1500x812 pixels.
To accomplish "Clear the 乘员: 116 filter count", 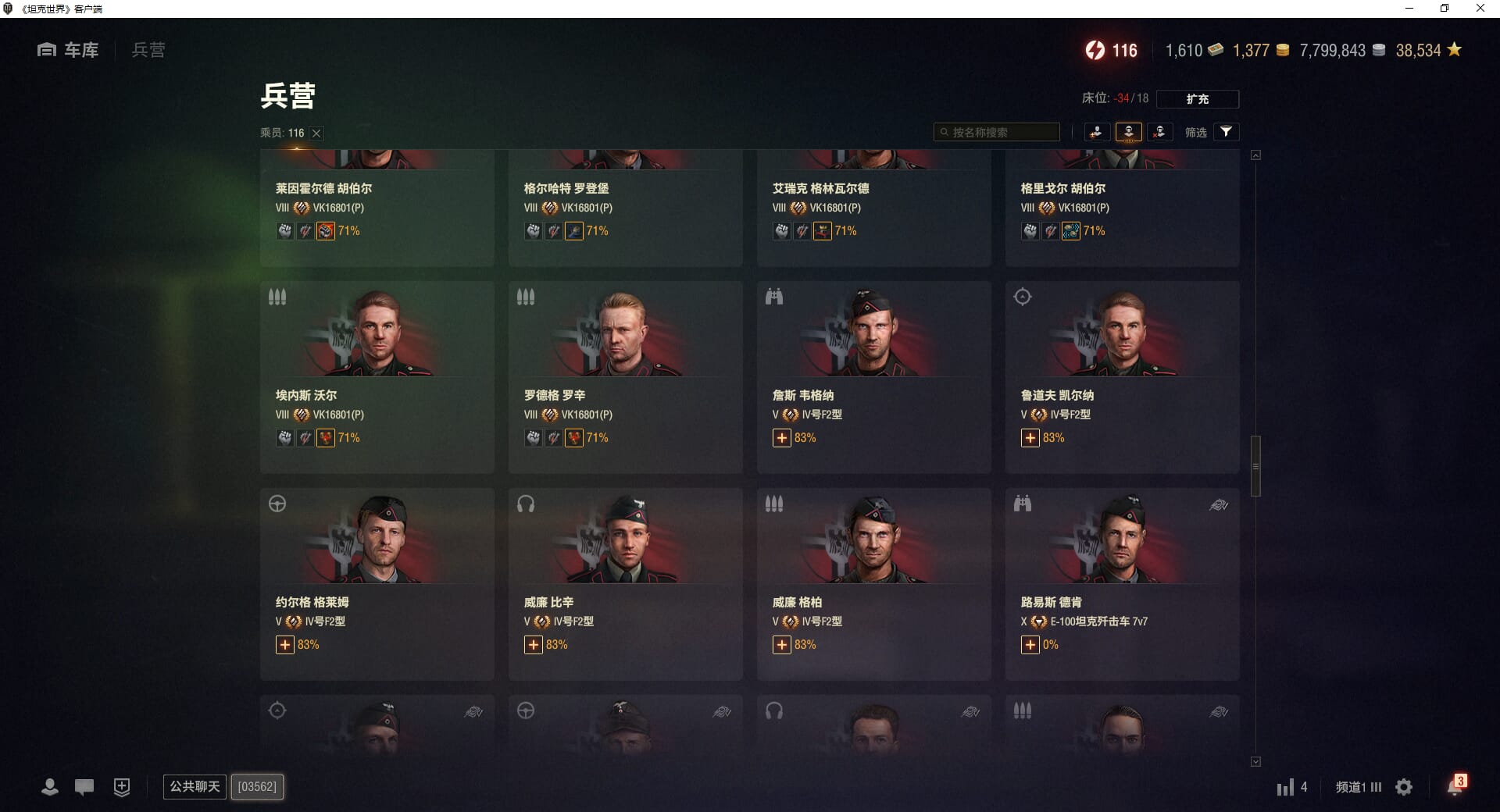I will (316, 134).
